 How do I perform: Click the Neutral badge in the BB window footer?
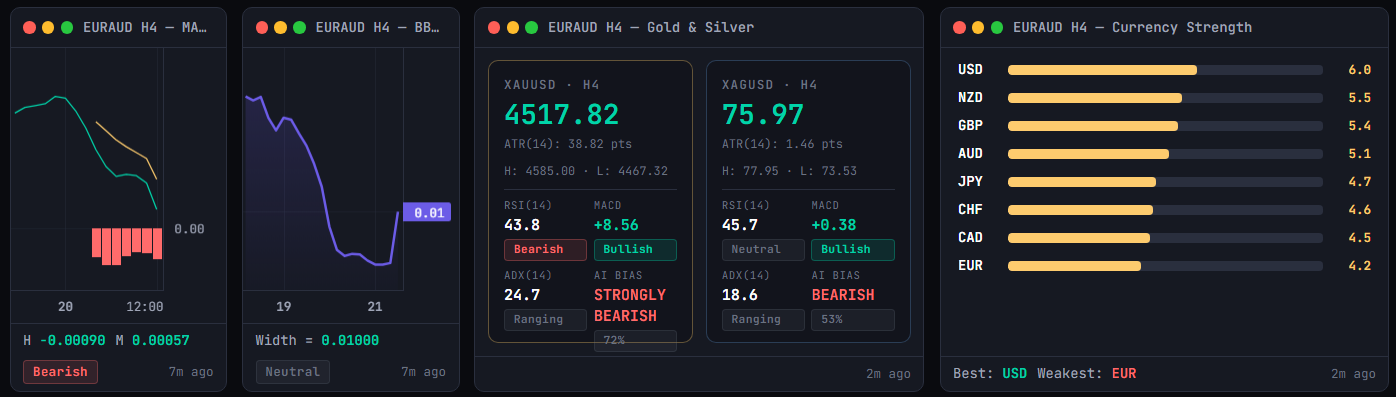click(x=292, y=372)
